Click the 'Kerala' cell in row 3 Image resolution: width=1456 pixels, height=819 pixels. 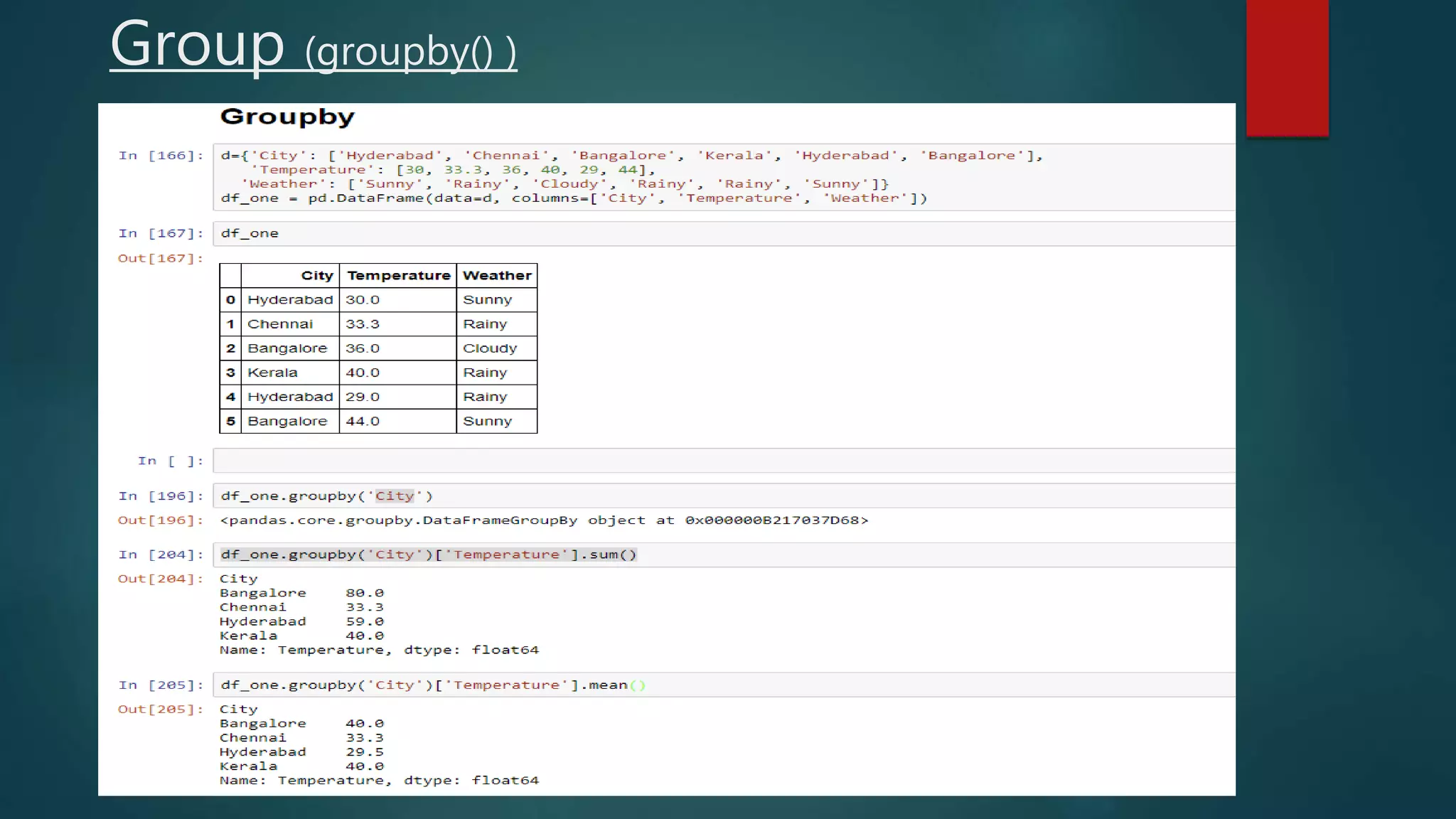(290, 373)
